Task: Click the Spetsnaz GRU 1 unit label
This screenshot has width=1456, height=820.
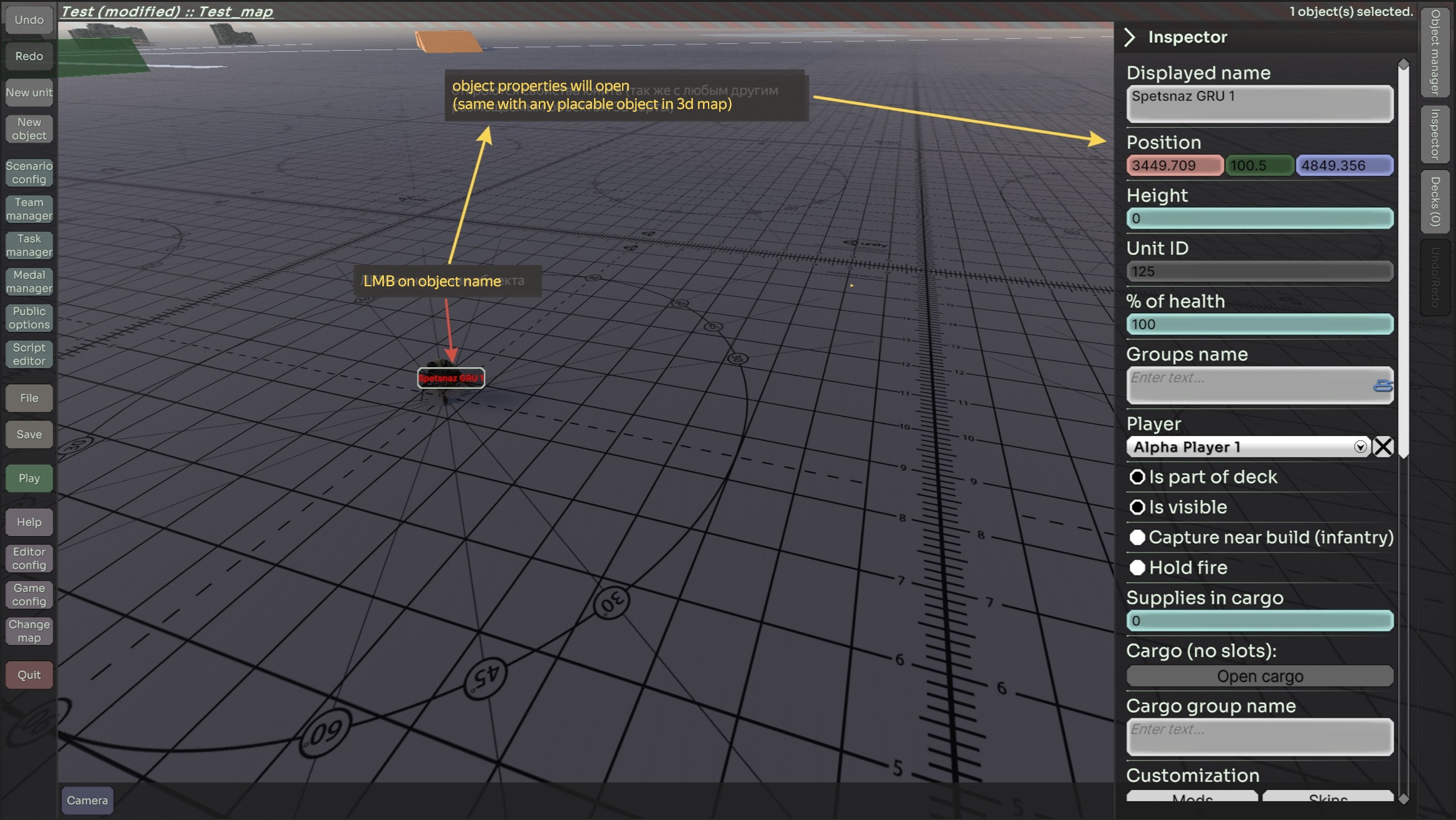Action: (450, 378)
